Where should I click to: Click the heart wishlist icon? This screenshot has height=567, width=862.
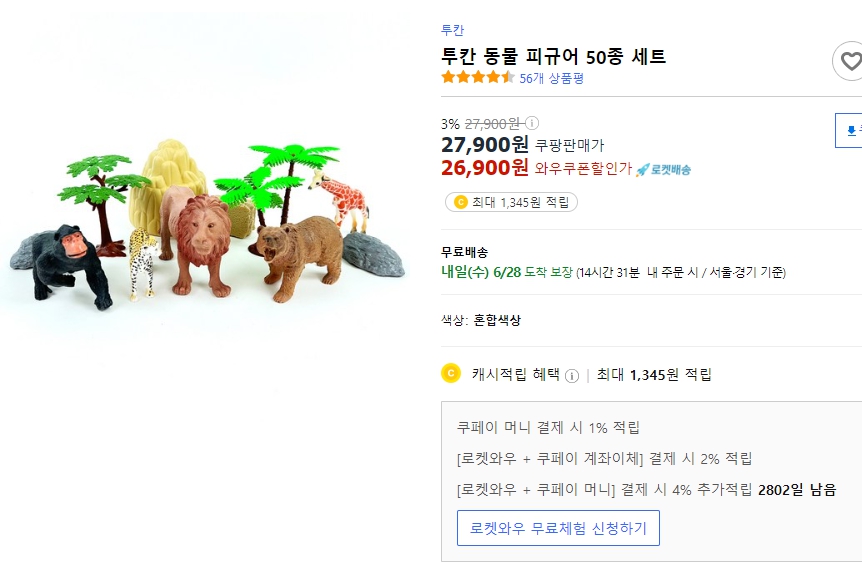pyautogui.click(x=849, y=61)
